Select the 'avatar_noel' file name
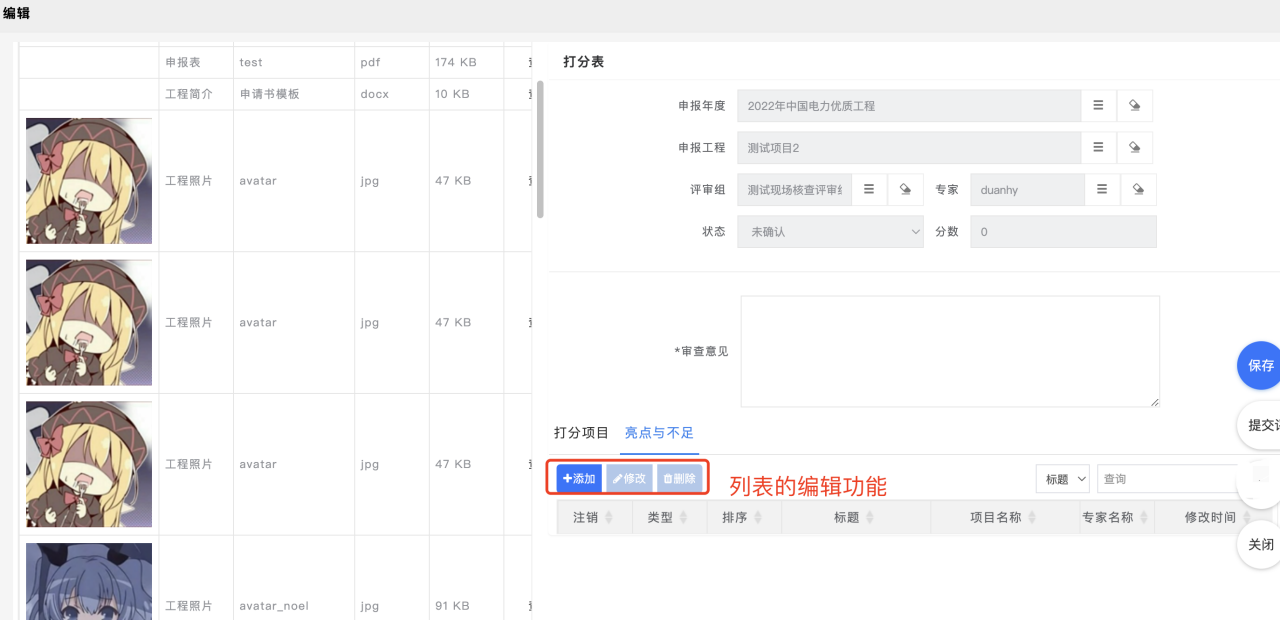The image size is (1280, 620). tap(274, 606)
